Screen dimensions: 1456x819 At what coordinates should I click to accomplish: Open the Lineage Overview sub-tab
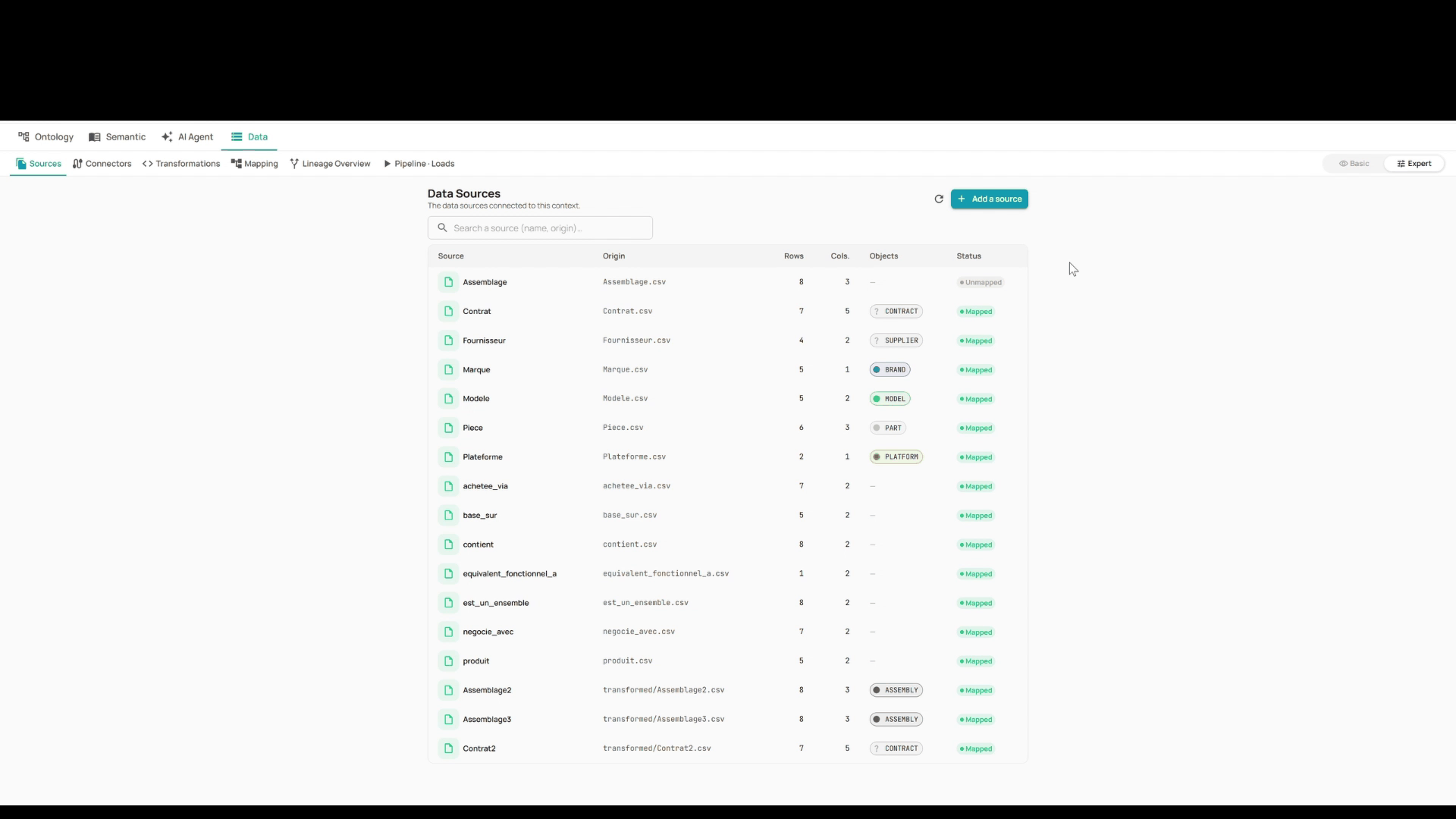330,164
